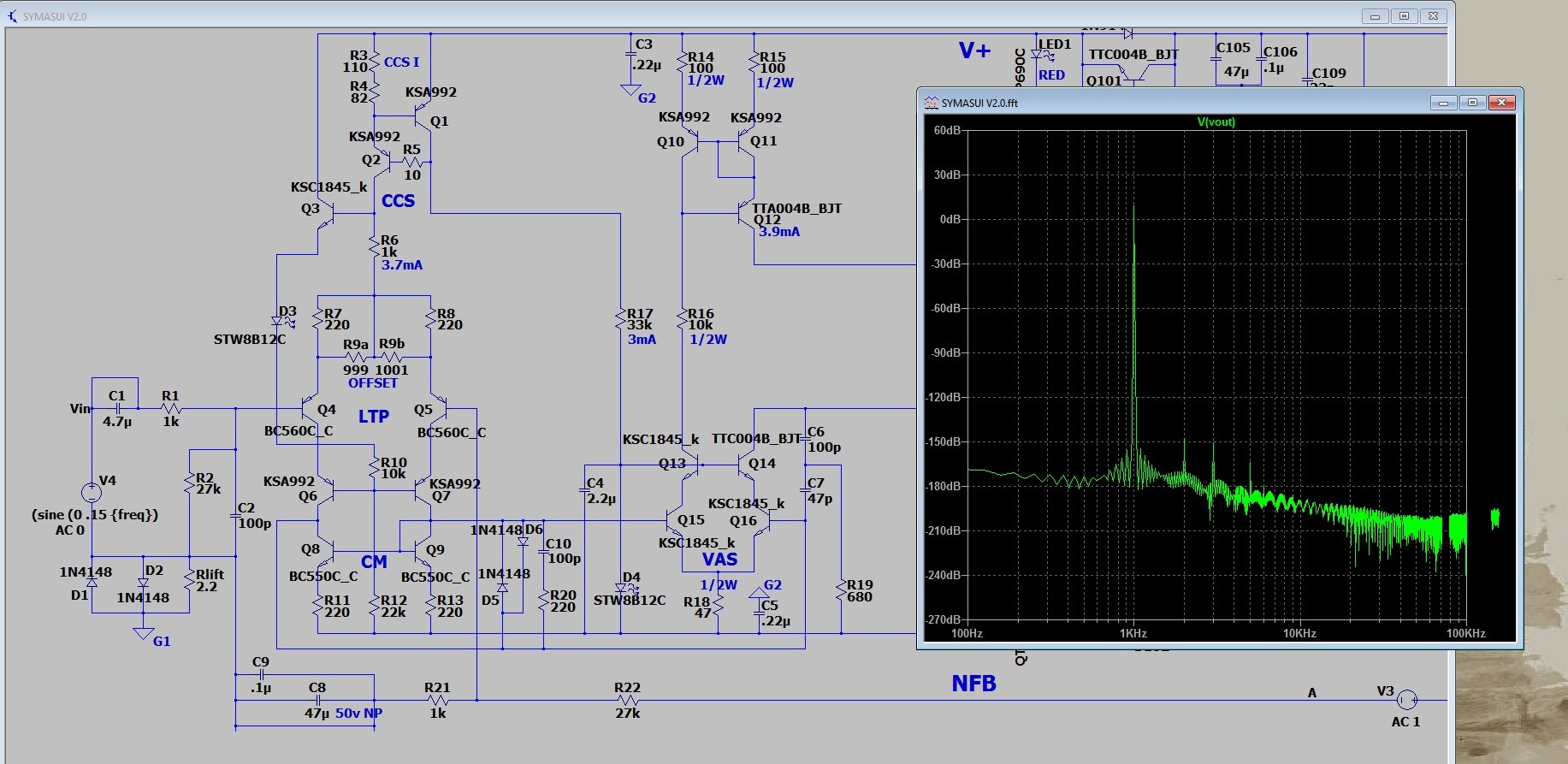1568x764 pixels.
Task: Select the V(vout) trace label
Action: 1216,122
